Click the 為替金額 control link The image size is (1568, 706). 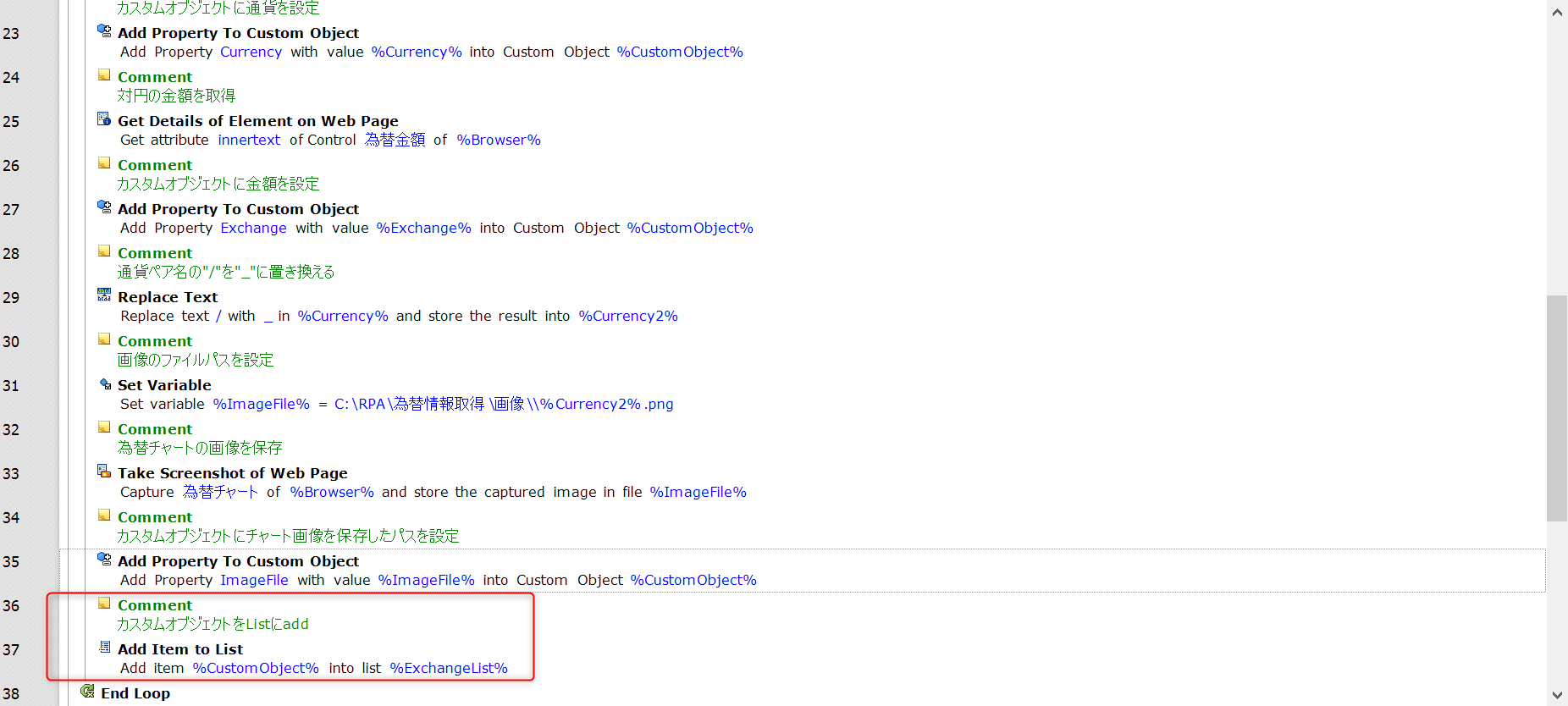(x=395, y=140)
